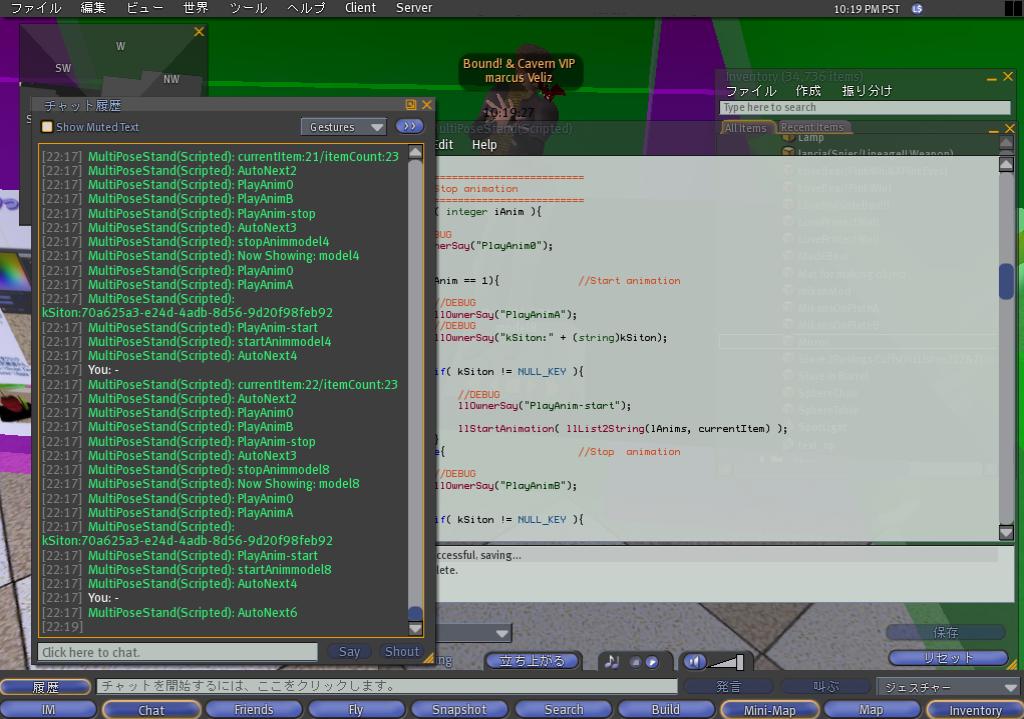
Task: Play the music stream
Action: (652, 662)
